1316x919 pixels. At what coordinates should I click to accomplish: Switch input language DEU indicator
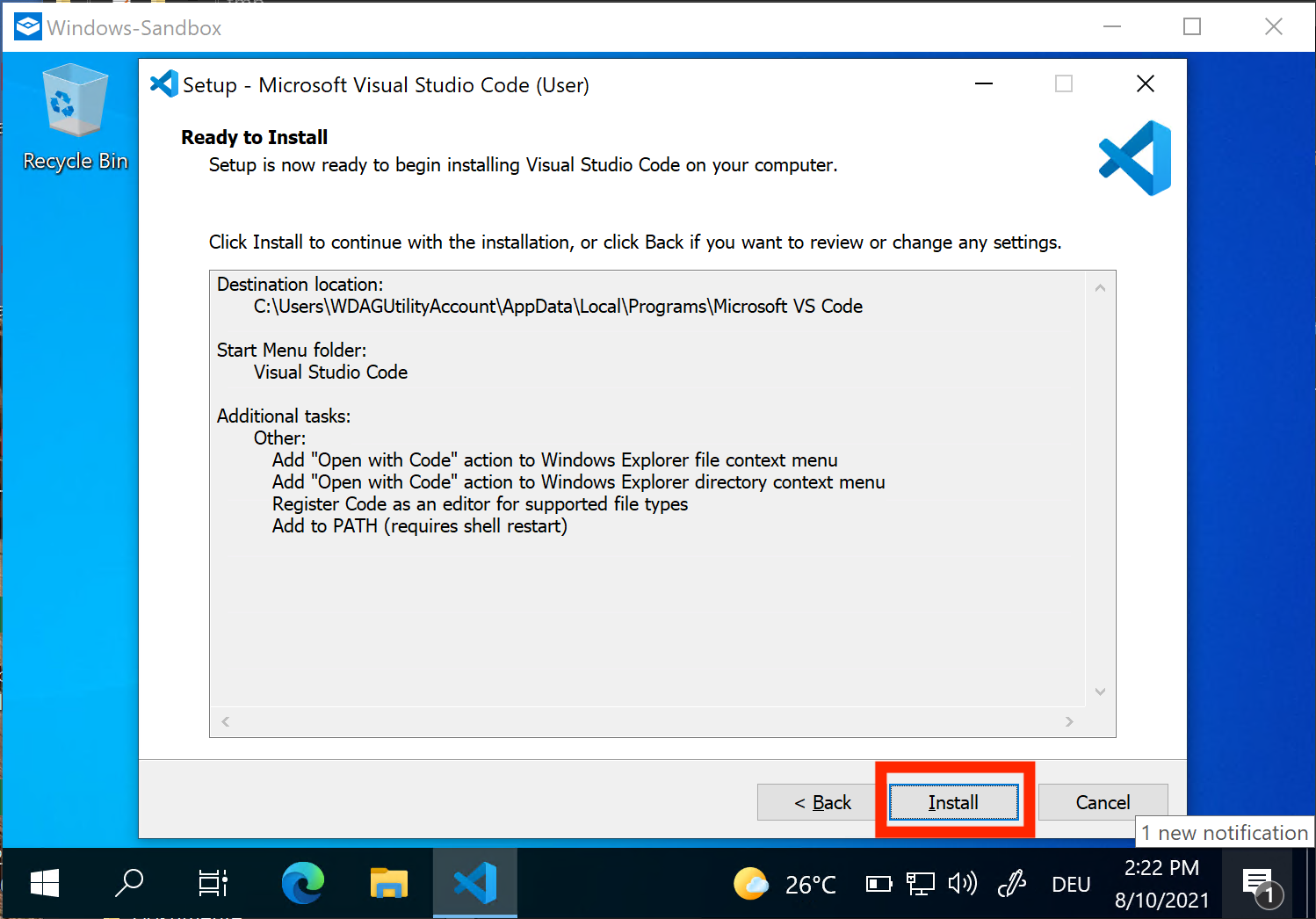click(x=1071, y=885)
